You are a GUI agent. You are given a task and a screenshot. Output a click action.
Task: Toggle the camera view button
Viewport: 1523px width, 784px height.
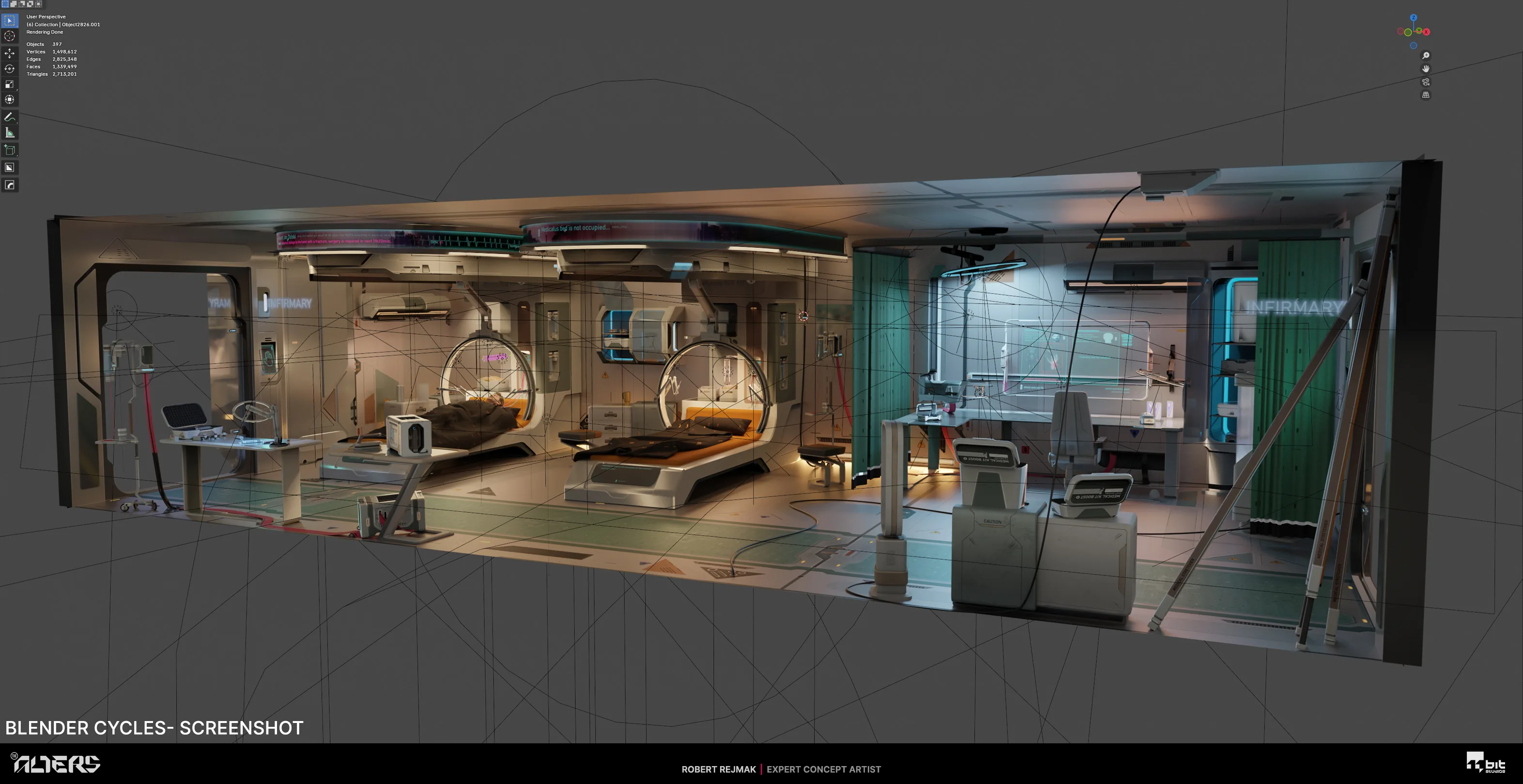point(1426,81)
